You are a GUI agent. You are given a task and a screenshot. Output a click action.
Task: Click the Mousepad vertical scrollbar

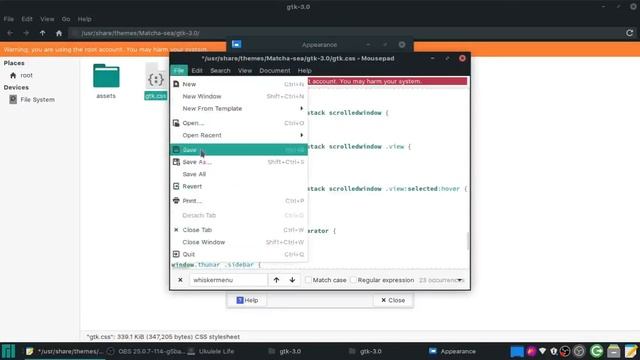coord(468,241)
